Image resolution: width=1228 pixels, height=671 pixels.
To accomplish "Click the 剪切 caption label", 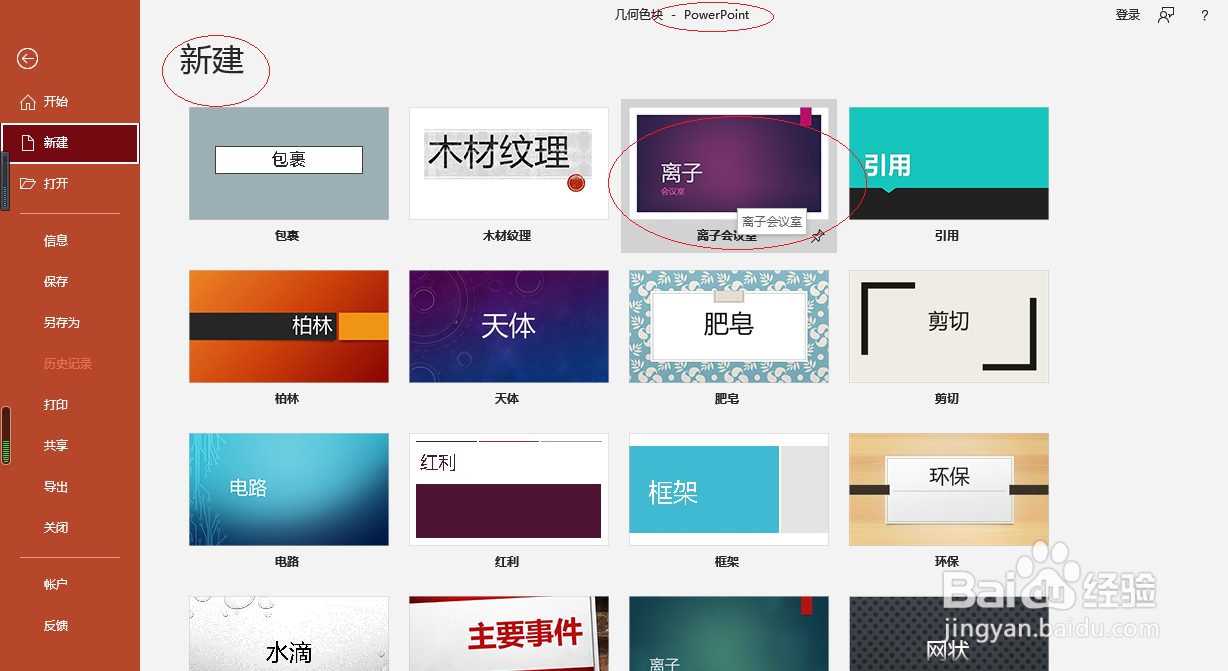I will pos(947,399).
